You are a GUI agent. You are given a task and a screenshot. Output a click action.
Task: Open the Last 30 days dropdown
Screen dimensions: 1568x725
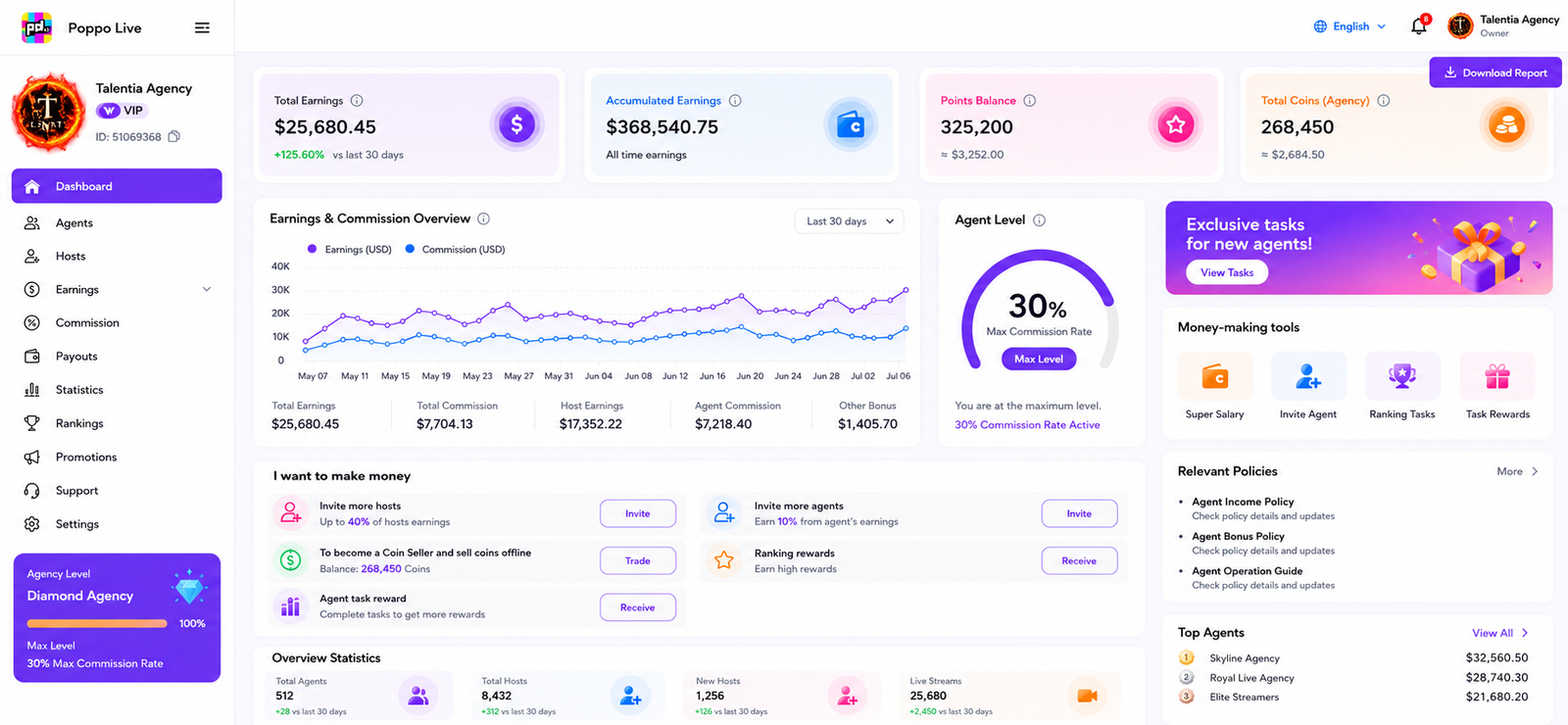849,221
